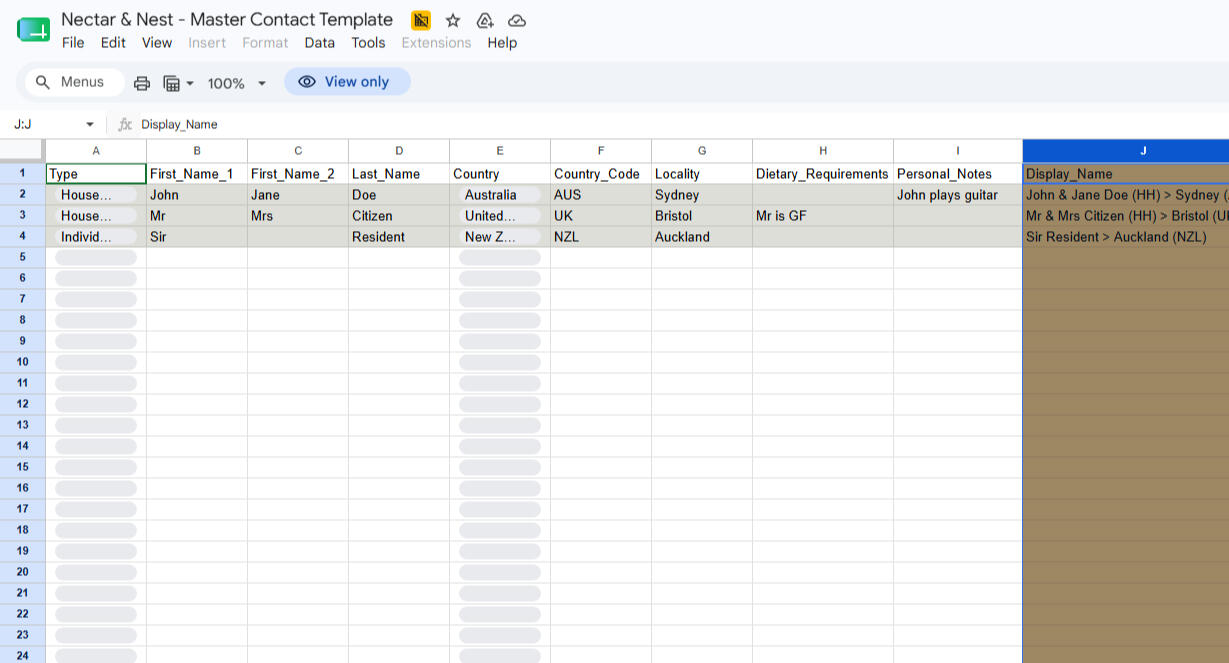Screen dimensions: 1229x663
Task: Star the Master Contact Template document
Action: click(x=453, y=20)
